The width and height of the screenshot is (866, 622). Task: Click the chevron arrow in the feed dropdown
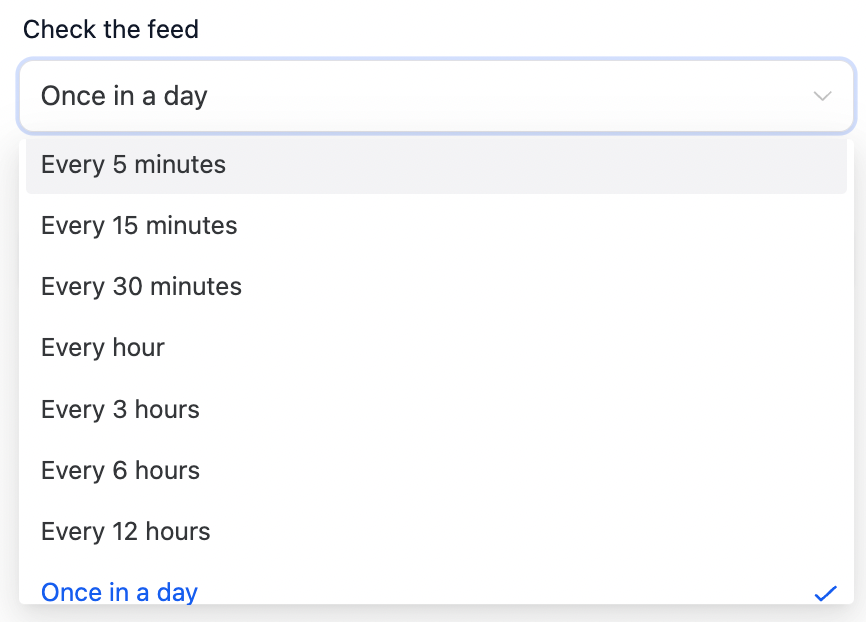click(x=822, y=96)
